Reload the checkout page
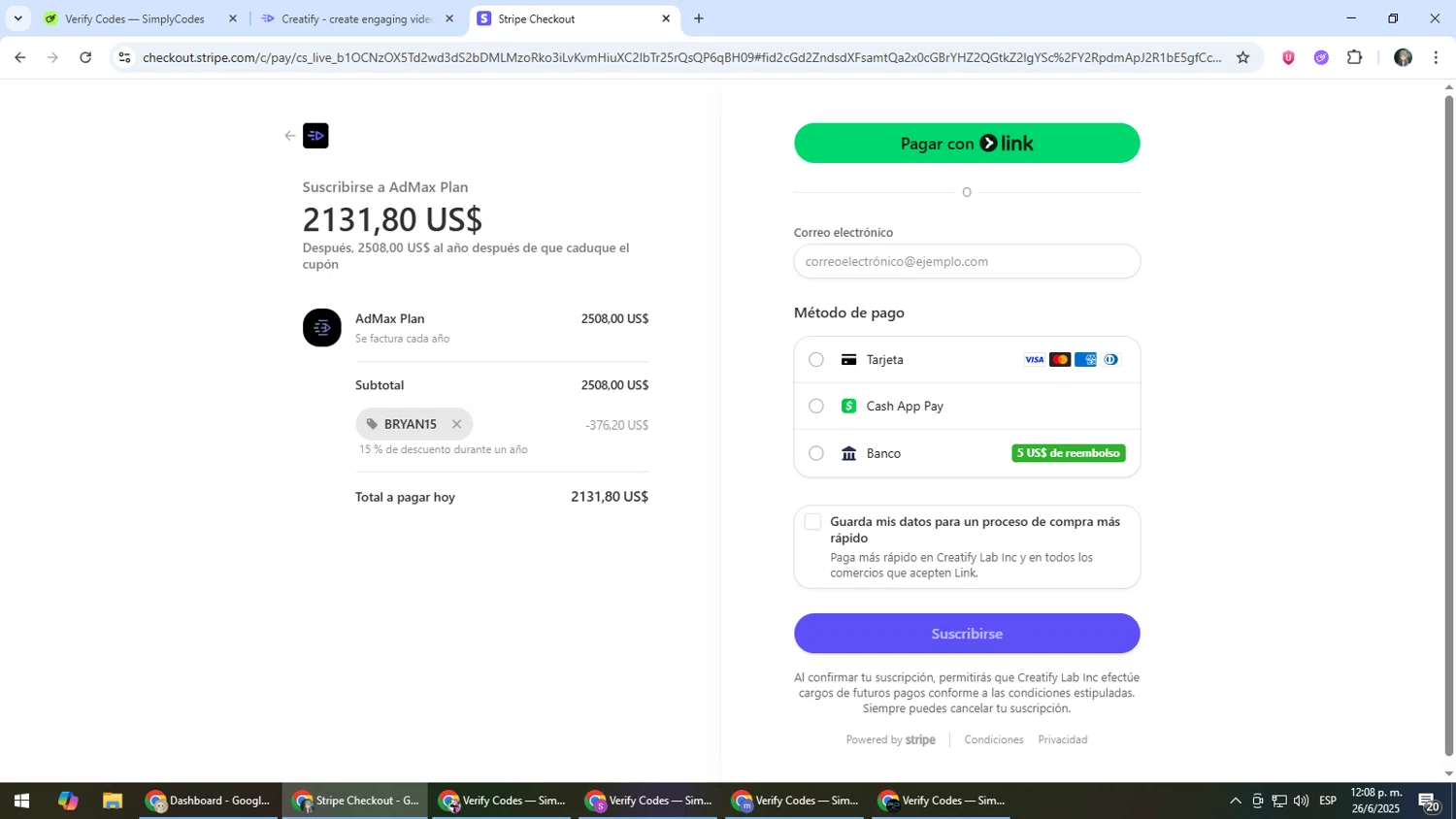Viewport: 1456px width, 819px height. coord(85,57)
